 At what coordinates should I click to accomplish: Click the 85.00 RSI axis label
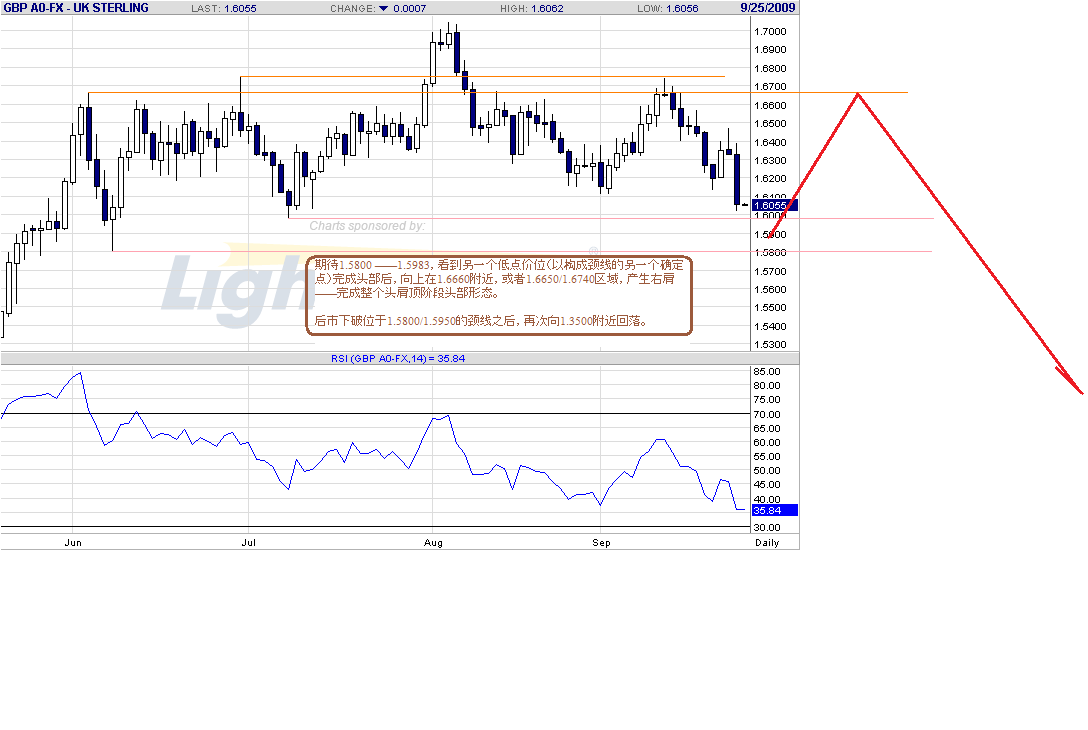pyautogui.click(x=767, y=371)
